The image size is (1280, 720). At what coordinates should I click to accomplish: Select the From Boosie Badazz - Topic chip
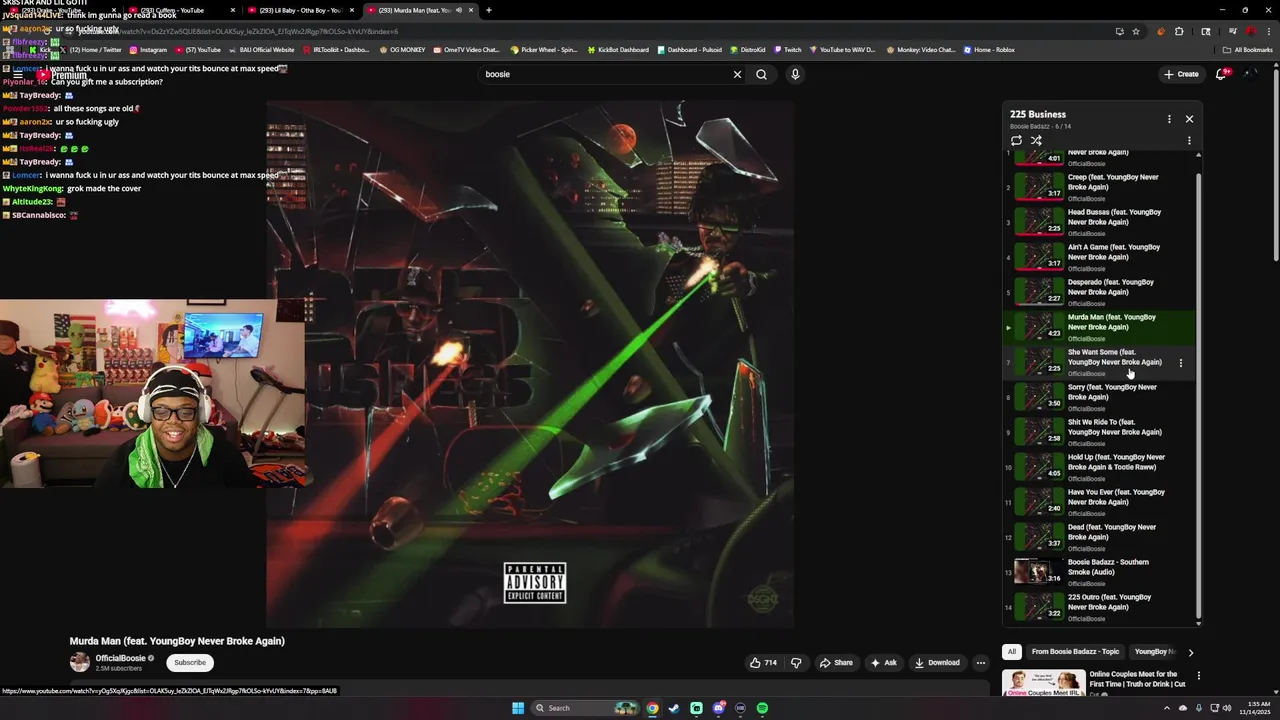[1075, 652]
